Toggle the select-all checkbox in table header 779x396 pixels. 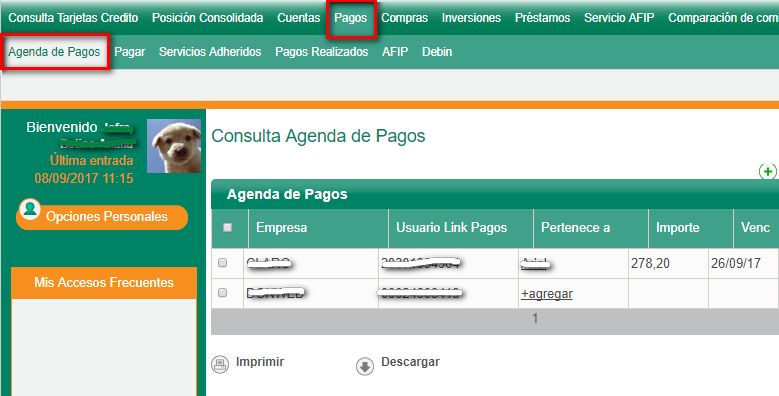(228, 228)
